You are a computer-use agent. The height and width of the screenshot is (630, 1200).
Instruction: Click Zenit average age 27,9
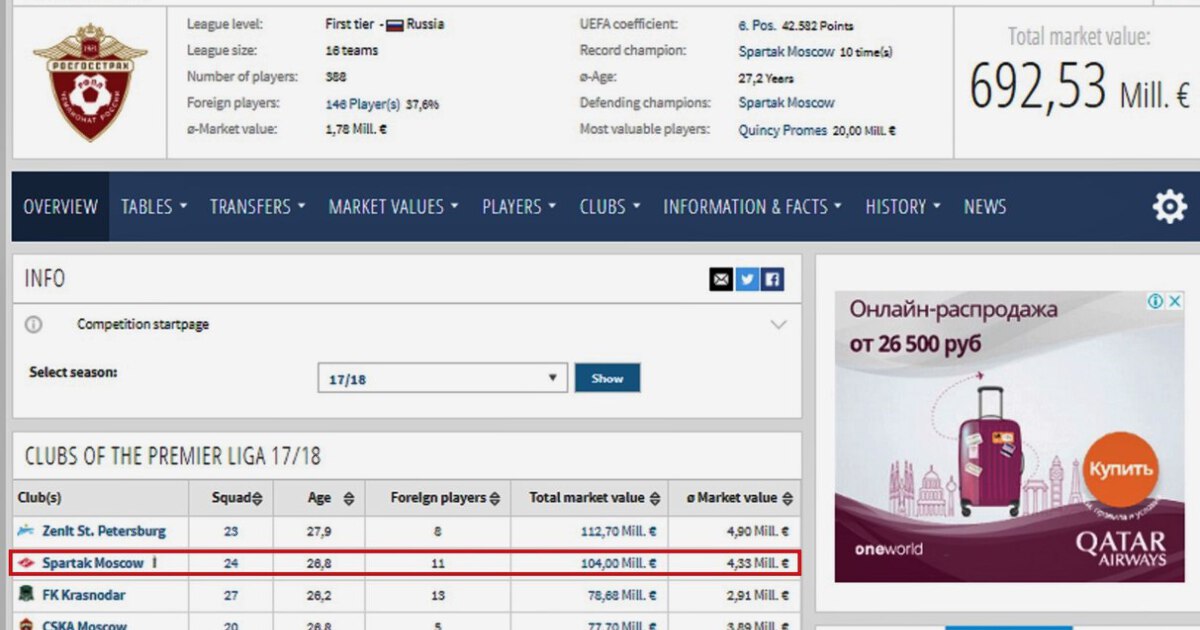[x=320, y=531]
